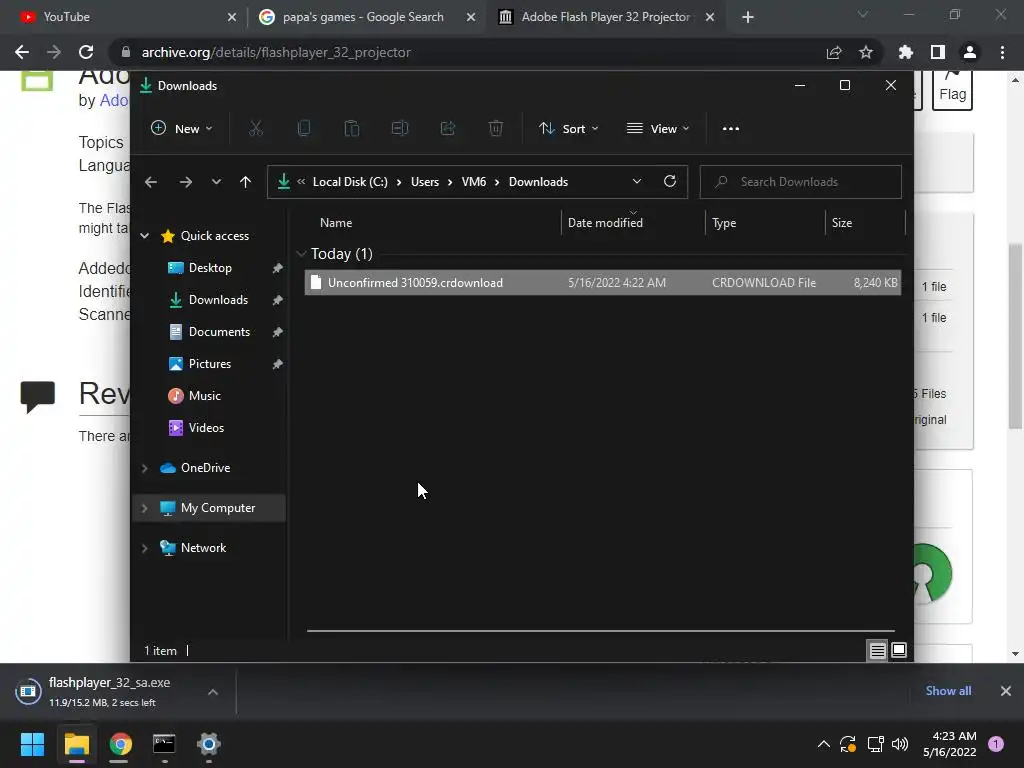Switch to details view layout icon
Viewport: 1024px width, 768px height.
click(x=877, y=650)
